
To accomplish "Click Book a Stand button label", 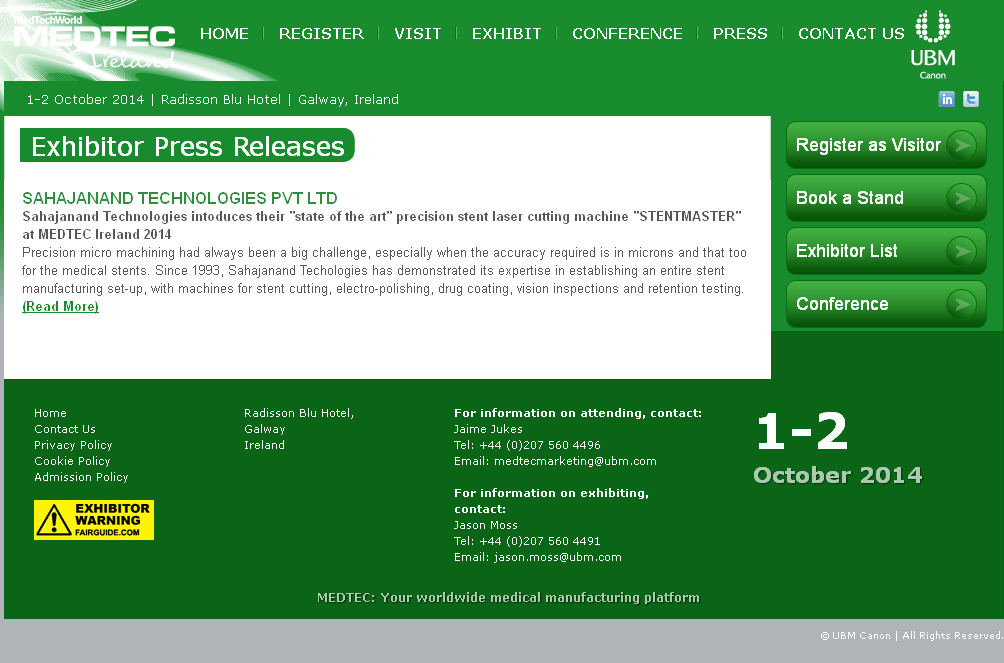I will (850, 198).
